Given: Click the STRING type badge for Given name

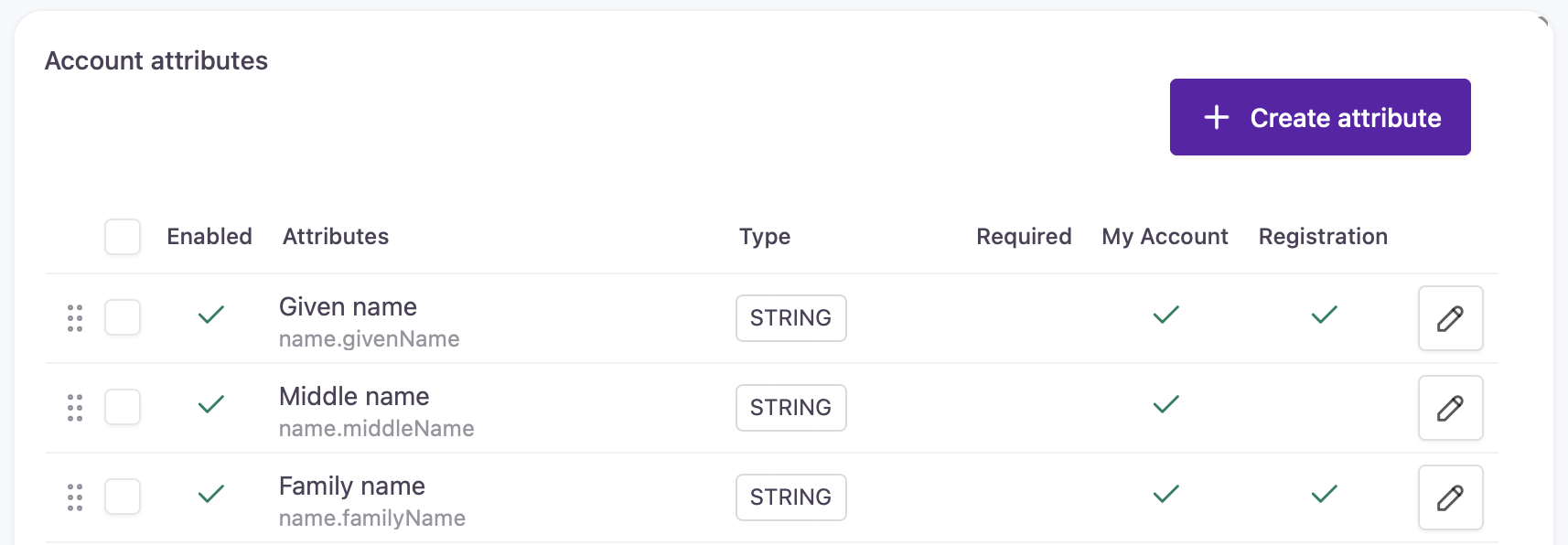Looking at the screenshot, I should point(790,318).
